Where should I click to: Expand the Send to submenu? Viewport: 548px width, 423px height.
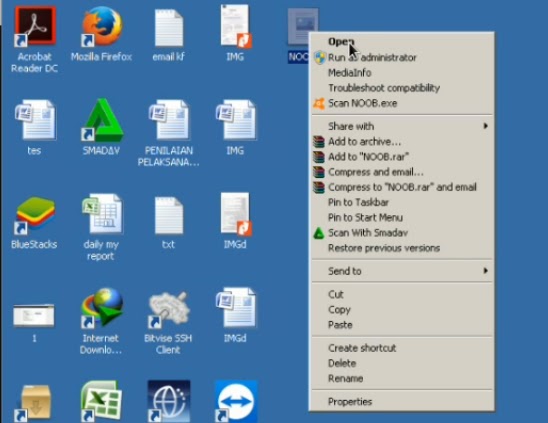[402, 271]
